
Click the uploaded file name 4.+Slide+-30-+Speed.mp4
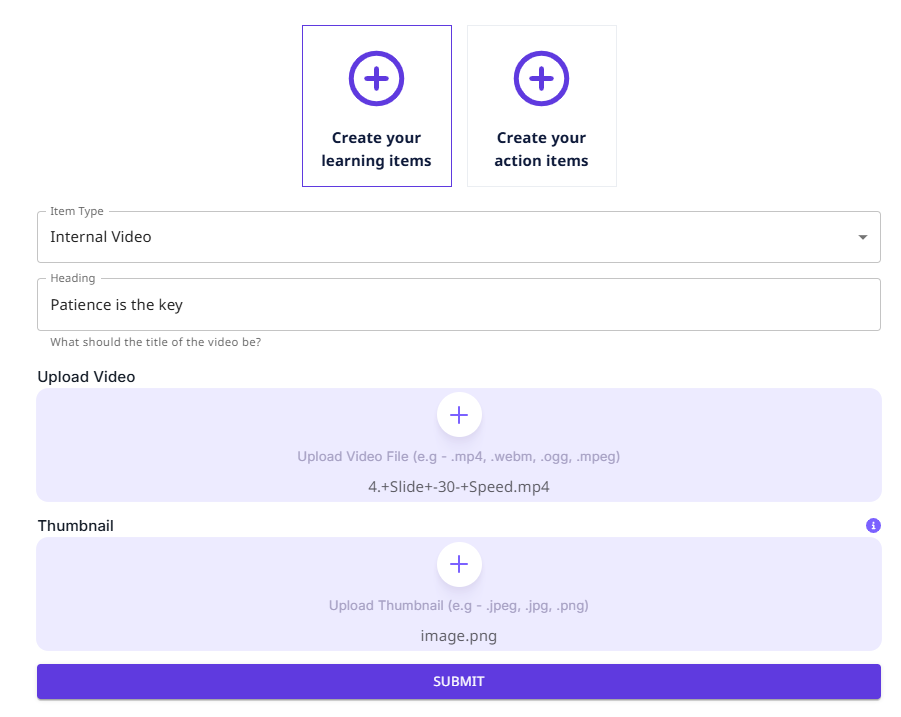[x=459, y=488]
